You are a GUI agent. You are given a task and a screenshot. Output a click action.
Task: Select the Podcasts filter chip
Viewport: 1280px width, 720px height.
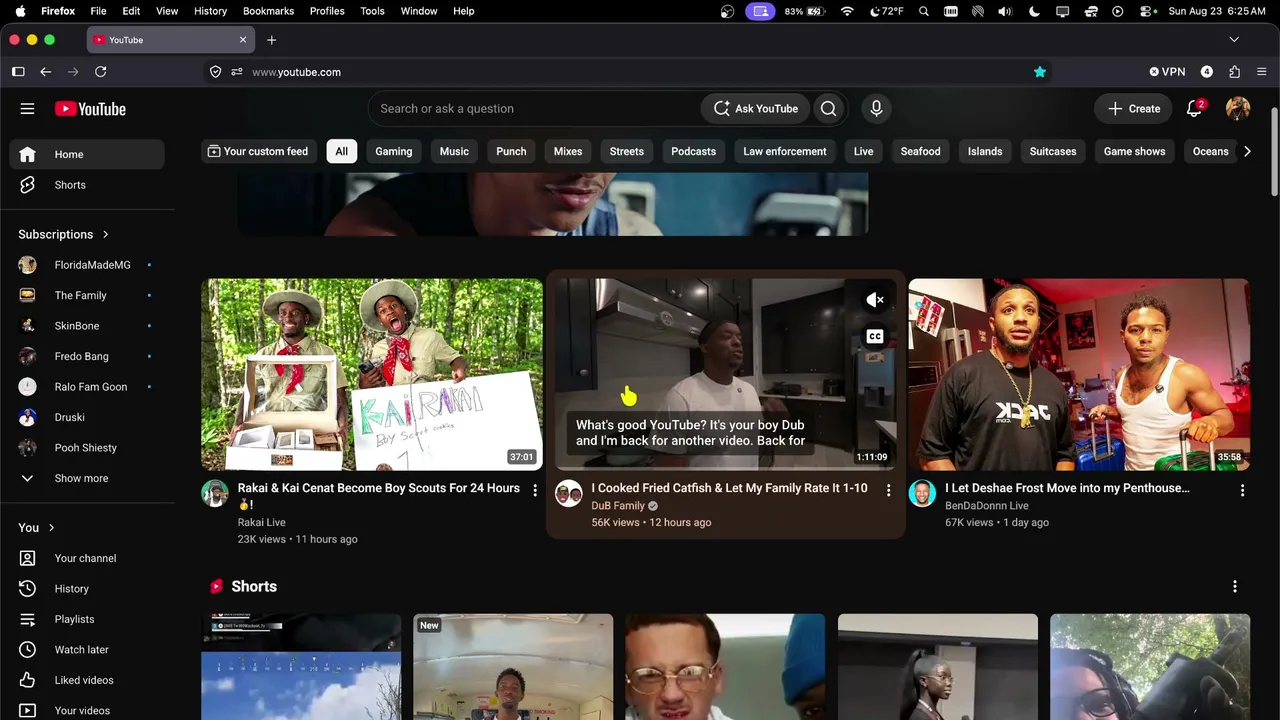(x=693, y=151)
